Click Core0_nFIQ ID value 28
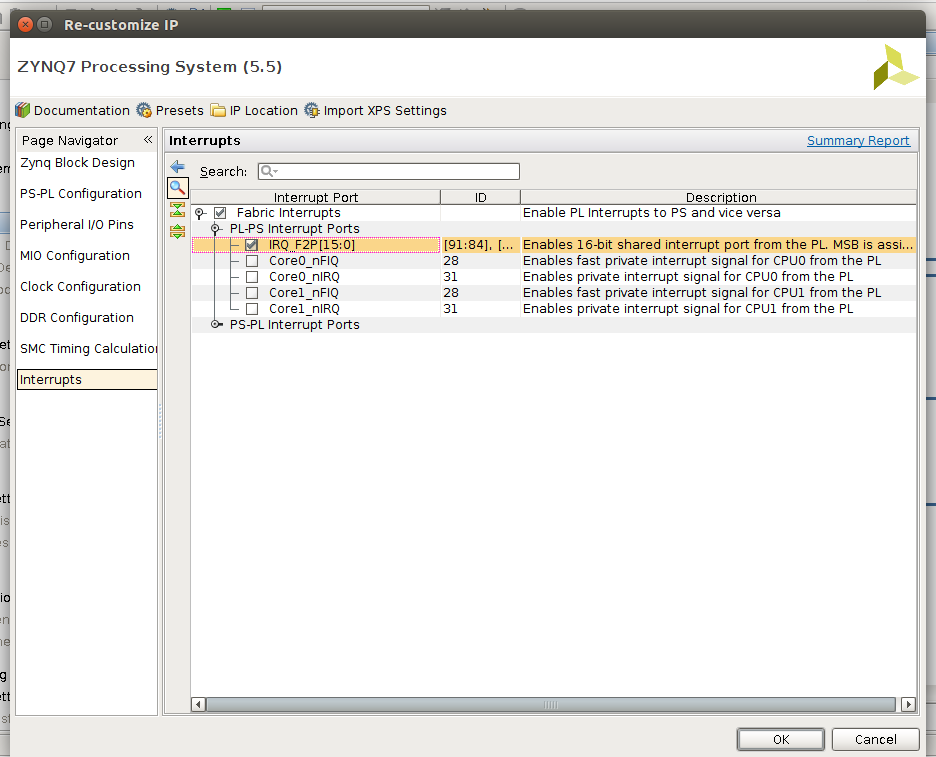This screenshot has width=936, height=757. coord(451,261)
